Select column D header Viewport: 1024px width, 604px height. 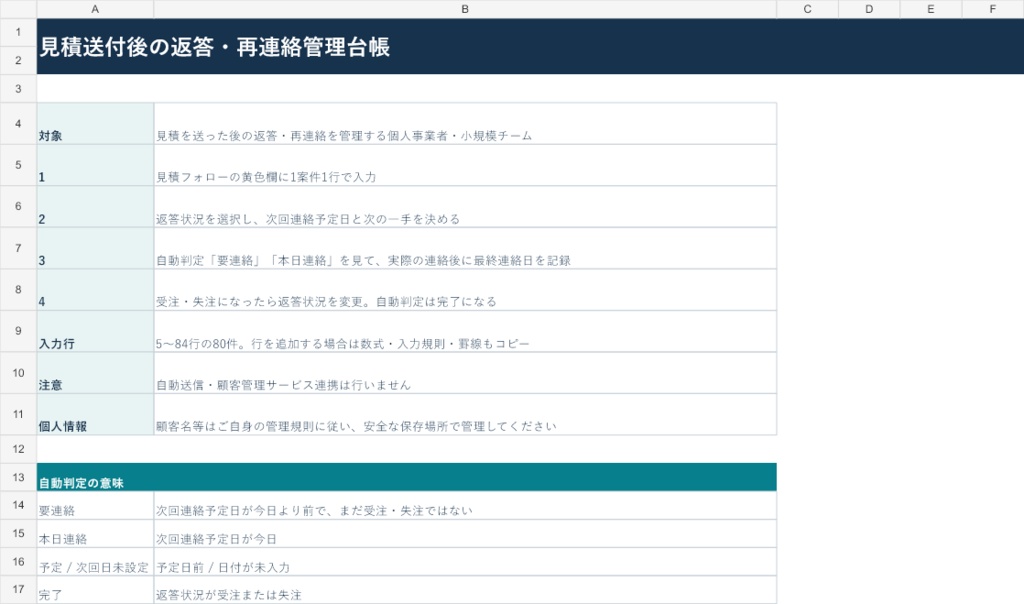[x=869, y=9]
